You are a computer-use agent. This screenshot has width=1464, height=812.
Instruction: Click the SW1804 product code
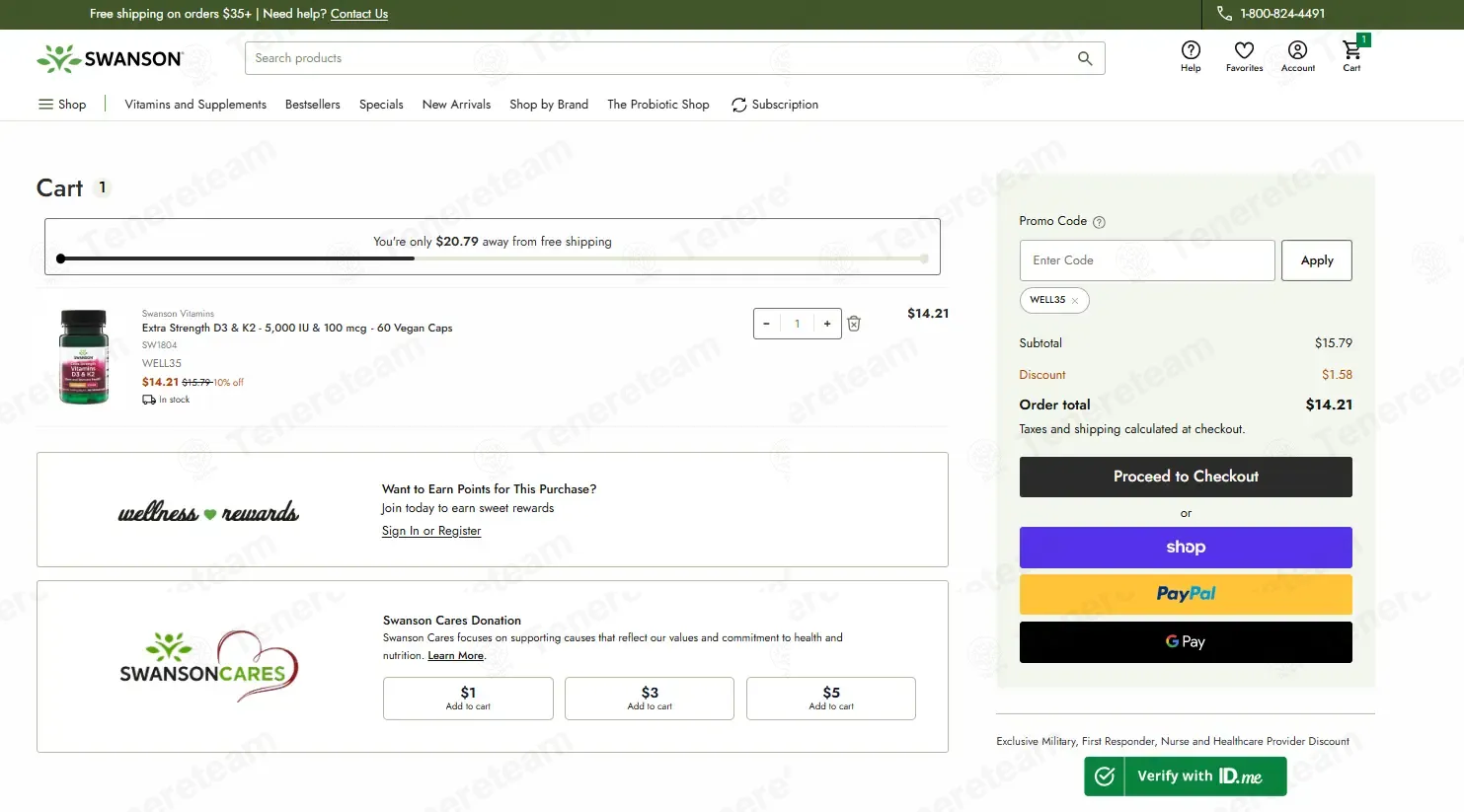pos(159,345)
